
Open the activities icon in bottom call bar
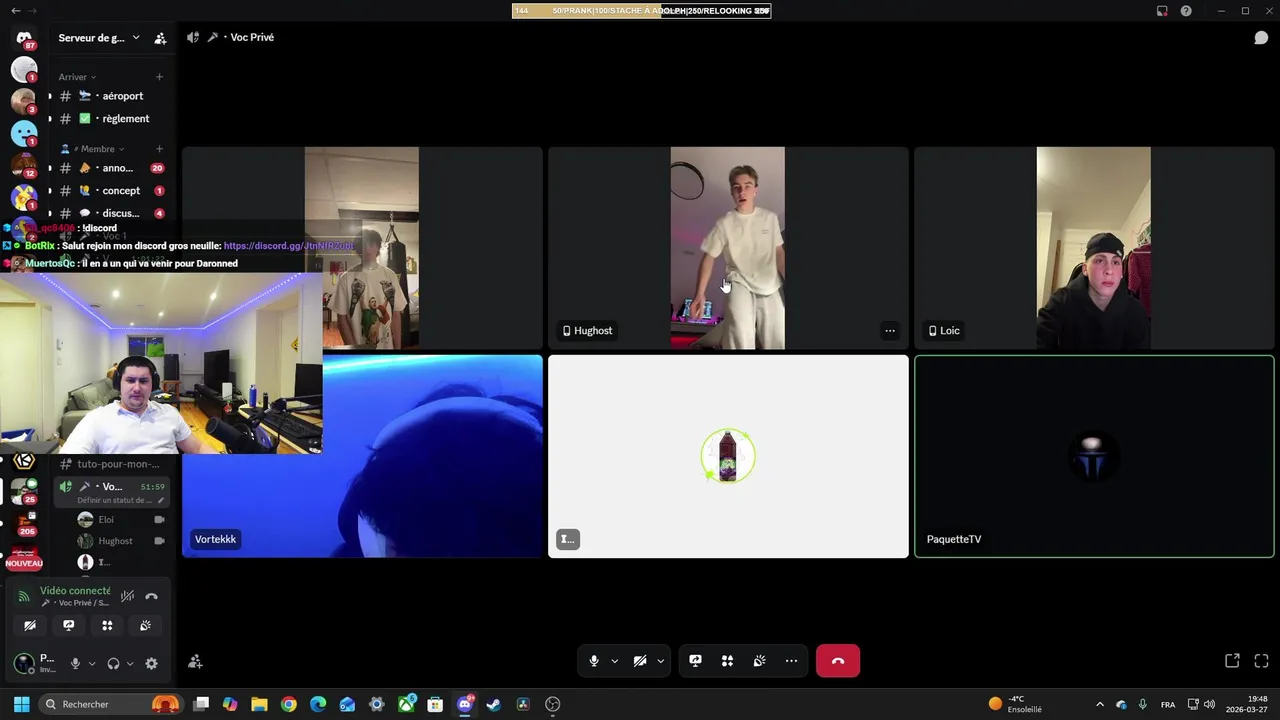tap(727, 661)
